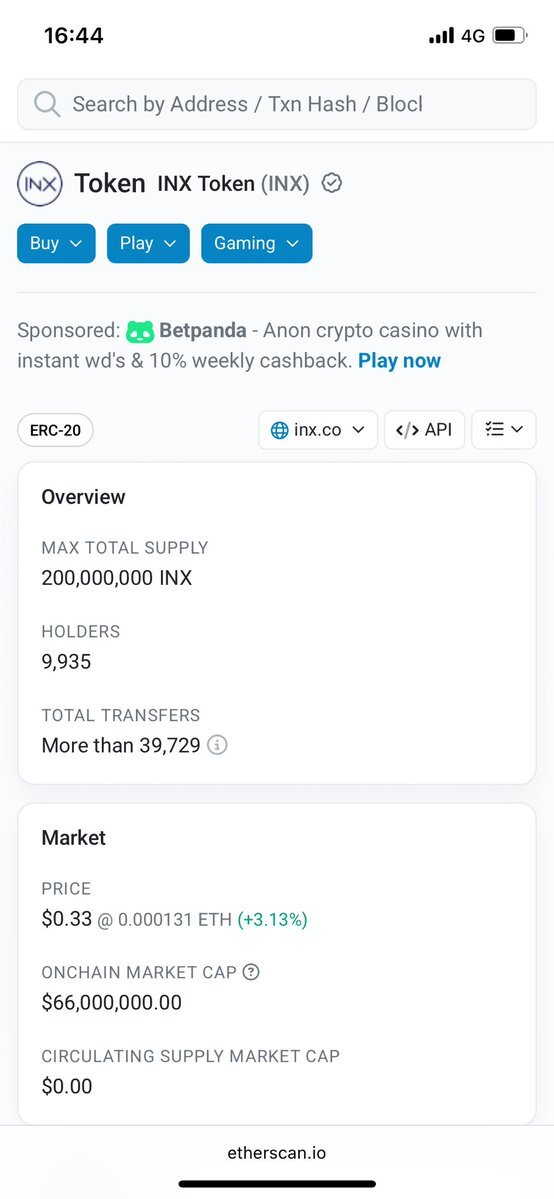
Task: Click the 200,000,000 INX supply value
Action: point(116,577)
